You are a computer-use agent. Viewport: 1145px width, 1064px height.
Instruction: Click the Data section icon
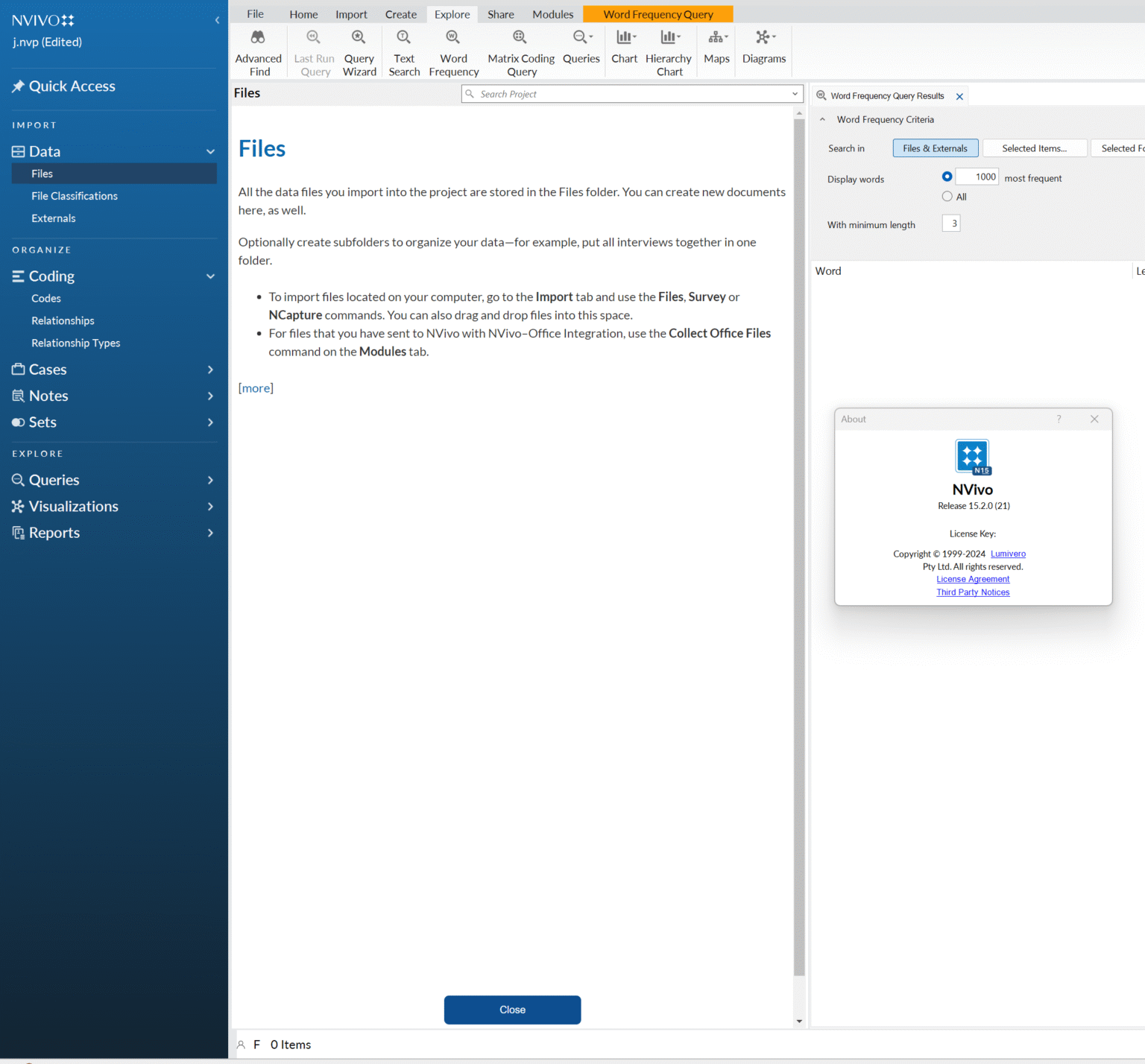(x=18, y=151)
